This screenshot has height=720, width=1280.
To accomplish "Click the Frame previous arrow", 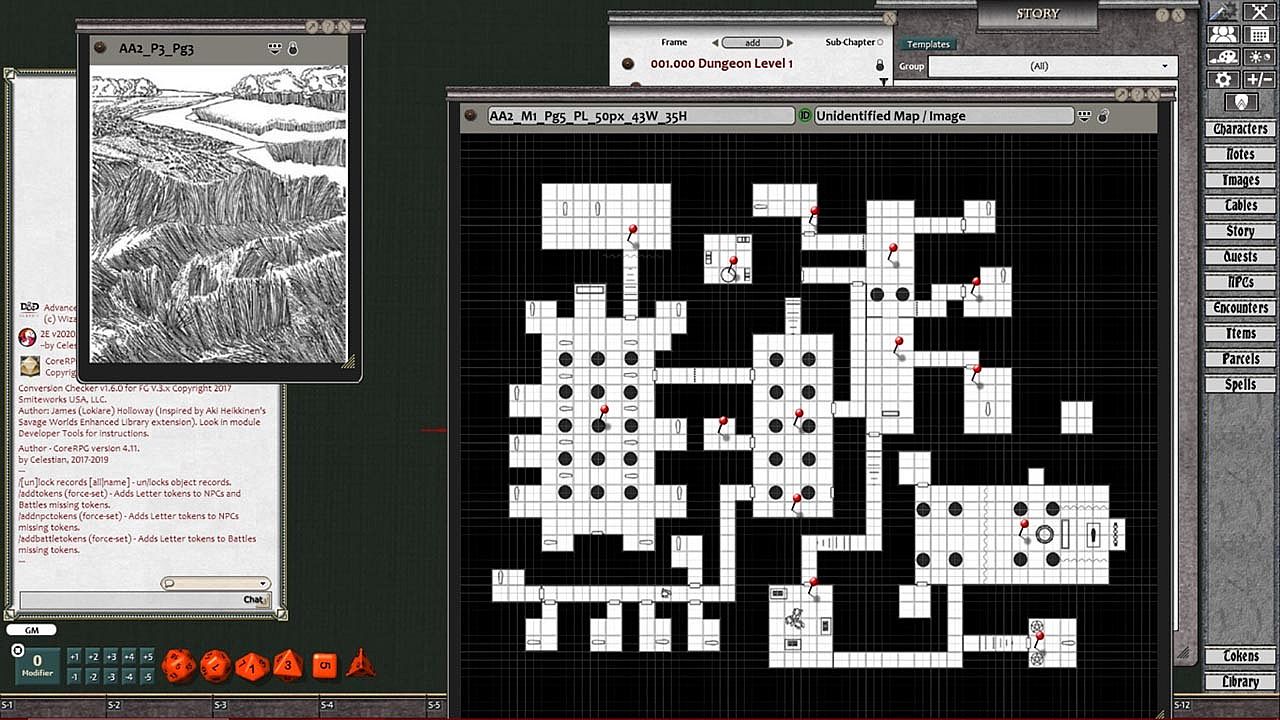I will click(x=715, y=43).
